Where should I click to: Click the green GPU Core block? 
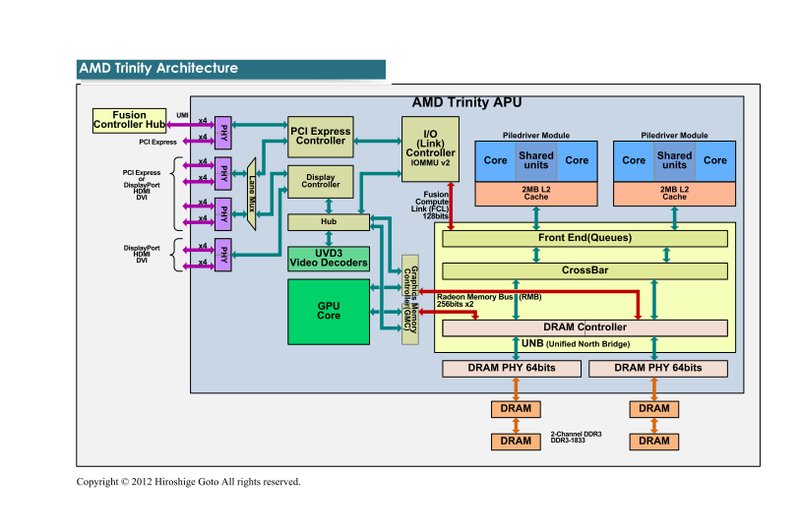click(328, 311)
